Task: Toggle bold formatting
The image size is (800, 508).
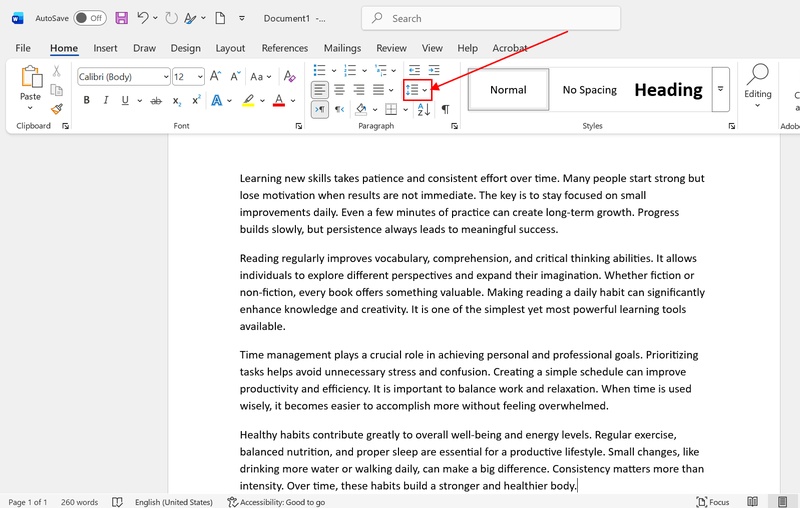Action: 87,100
